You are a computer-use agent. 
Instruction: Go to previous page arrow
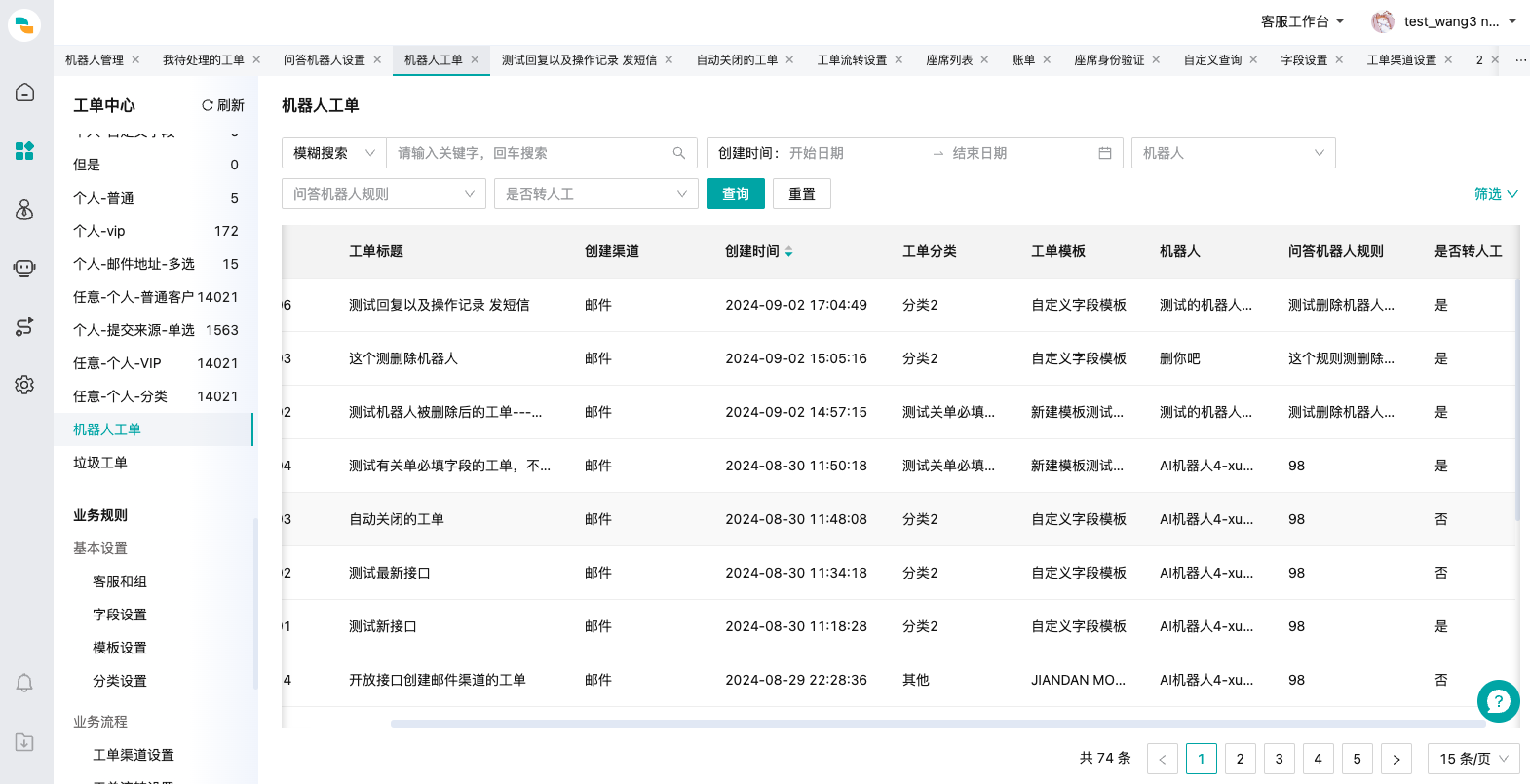pyautogui.click(x=1163, y=759)
